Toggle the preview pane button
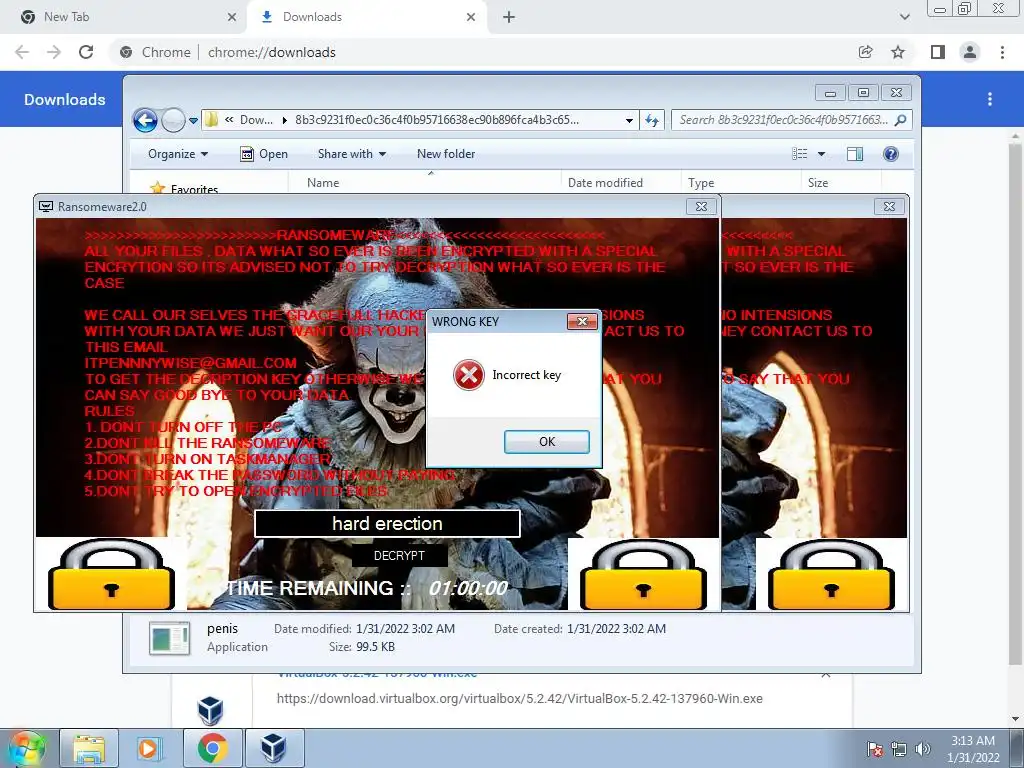Image resolution: width=1024 pixels, height=768 pixels. [x=855, y=154]
